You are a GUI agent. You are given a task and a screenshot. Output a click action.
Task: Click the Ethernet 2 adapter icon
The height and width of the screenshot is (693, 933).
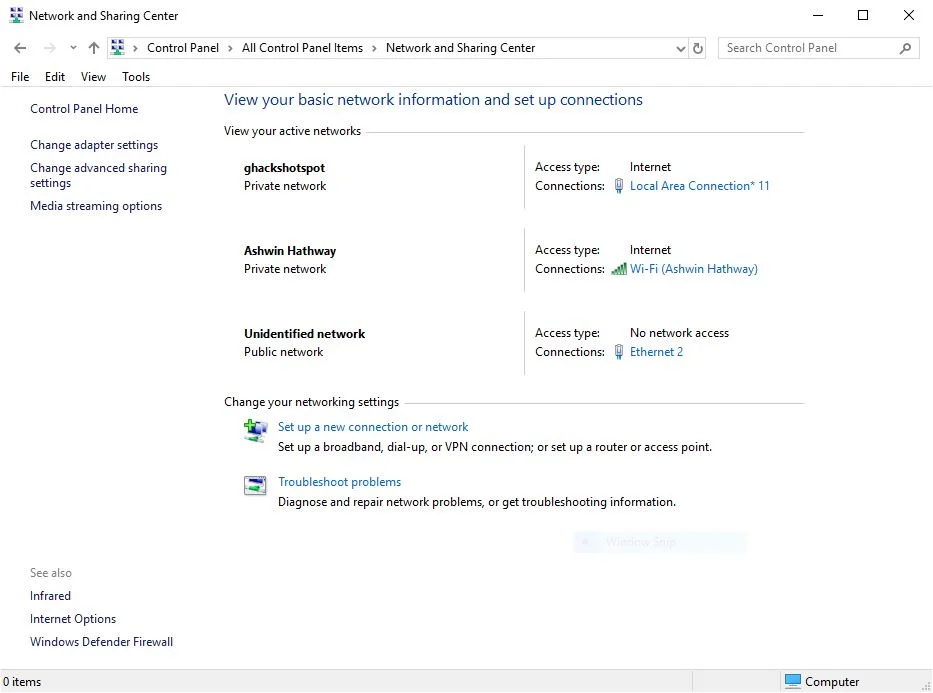pyautogui.click(x=619, y=352)
